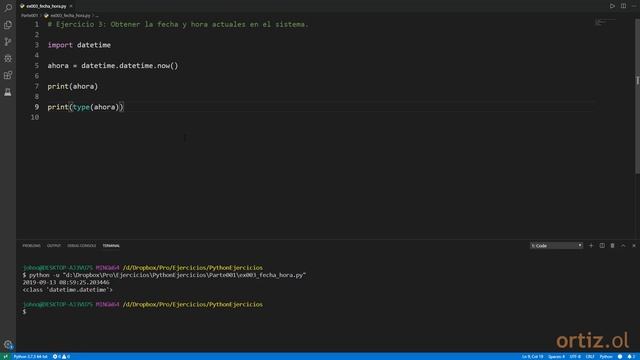Click the remote indicator in status bar
This screenshot has height=360, width=640.
(5, 357)
